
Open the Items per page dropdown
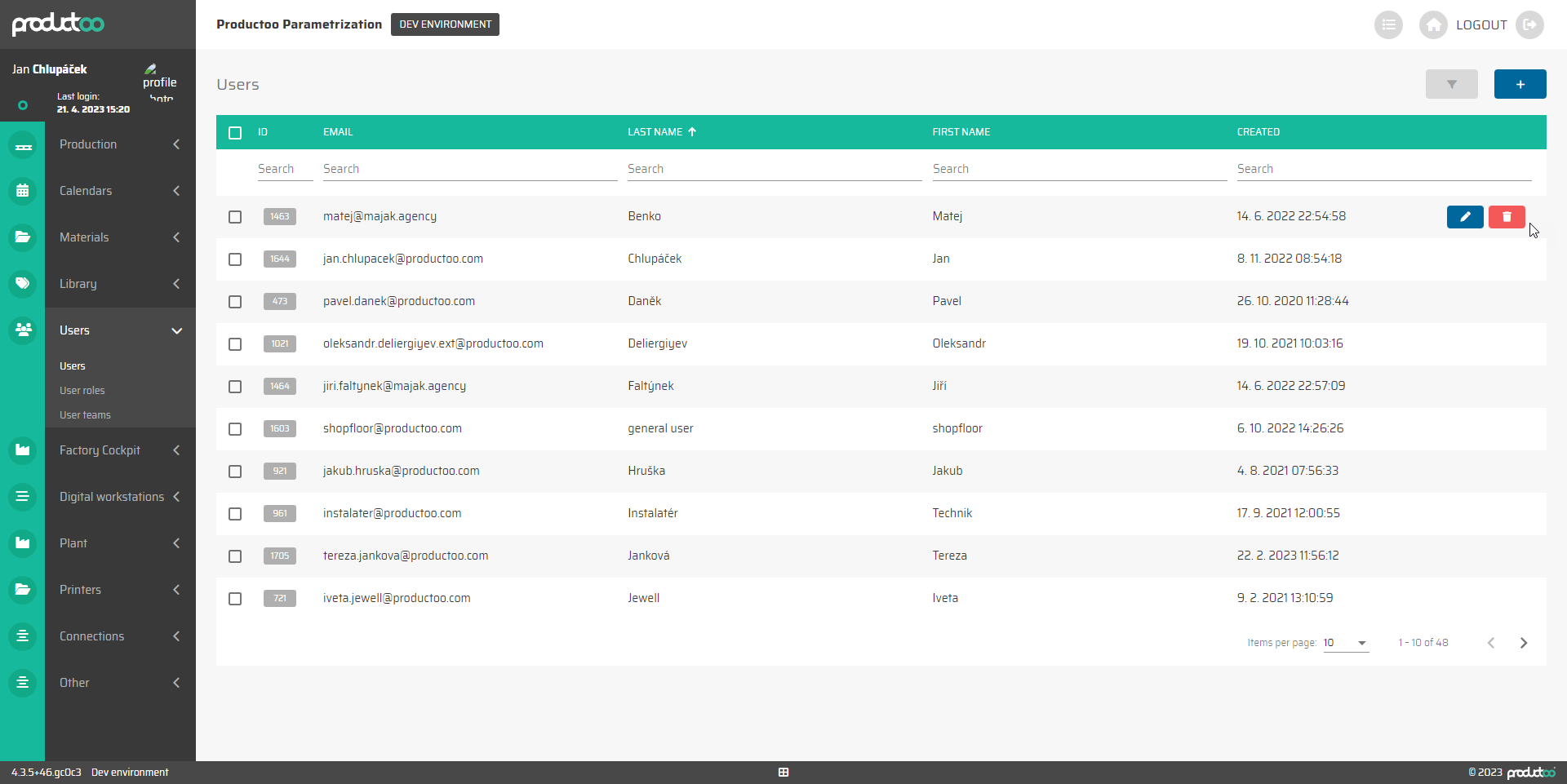click(x=1345, y=643)
